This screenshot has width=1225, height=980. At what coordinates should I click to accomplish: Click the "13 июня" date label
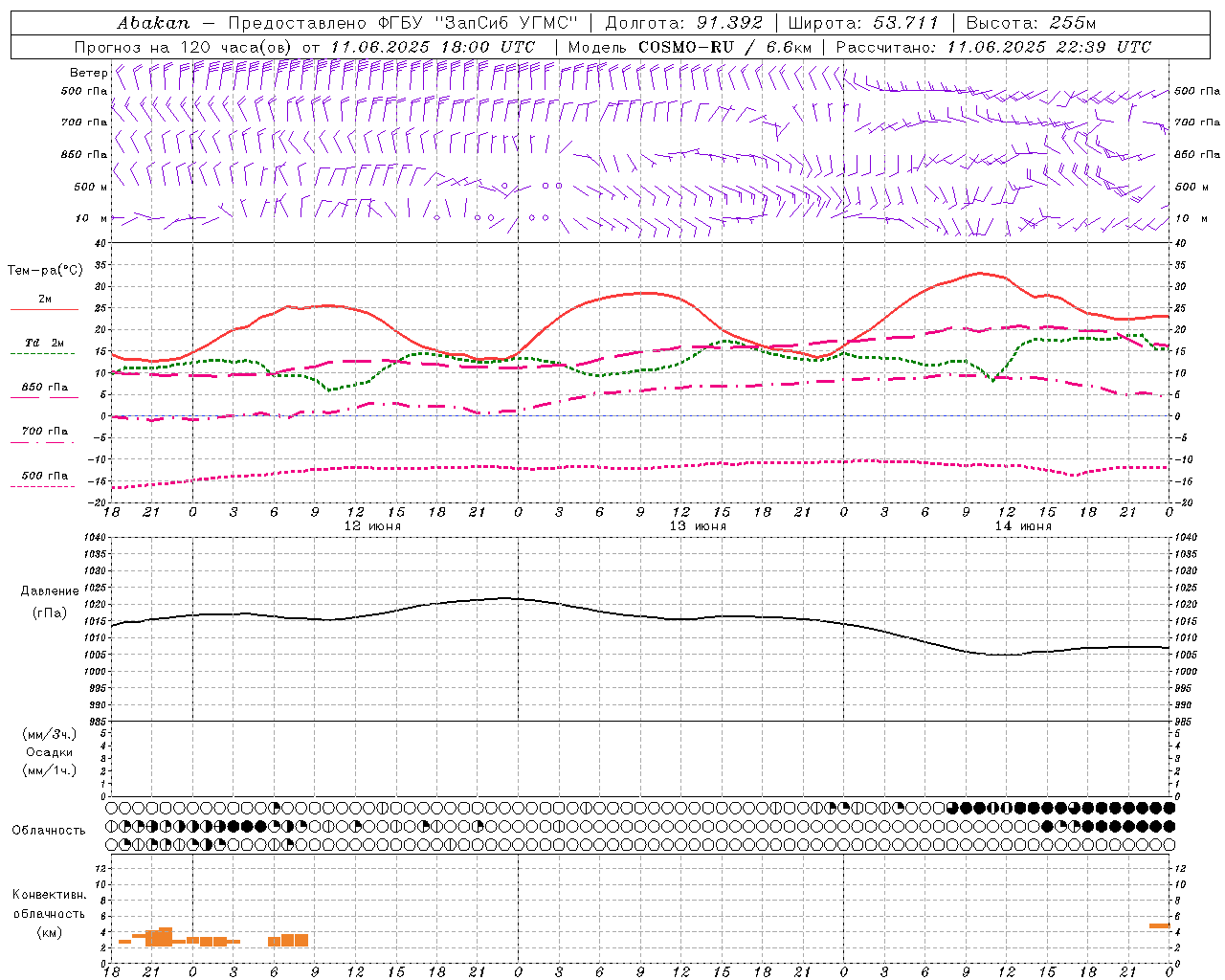click(x=698, y=526)
